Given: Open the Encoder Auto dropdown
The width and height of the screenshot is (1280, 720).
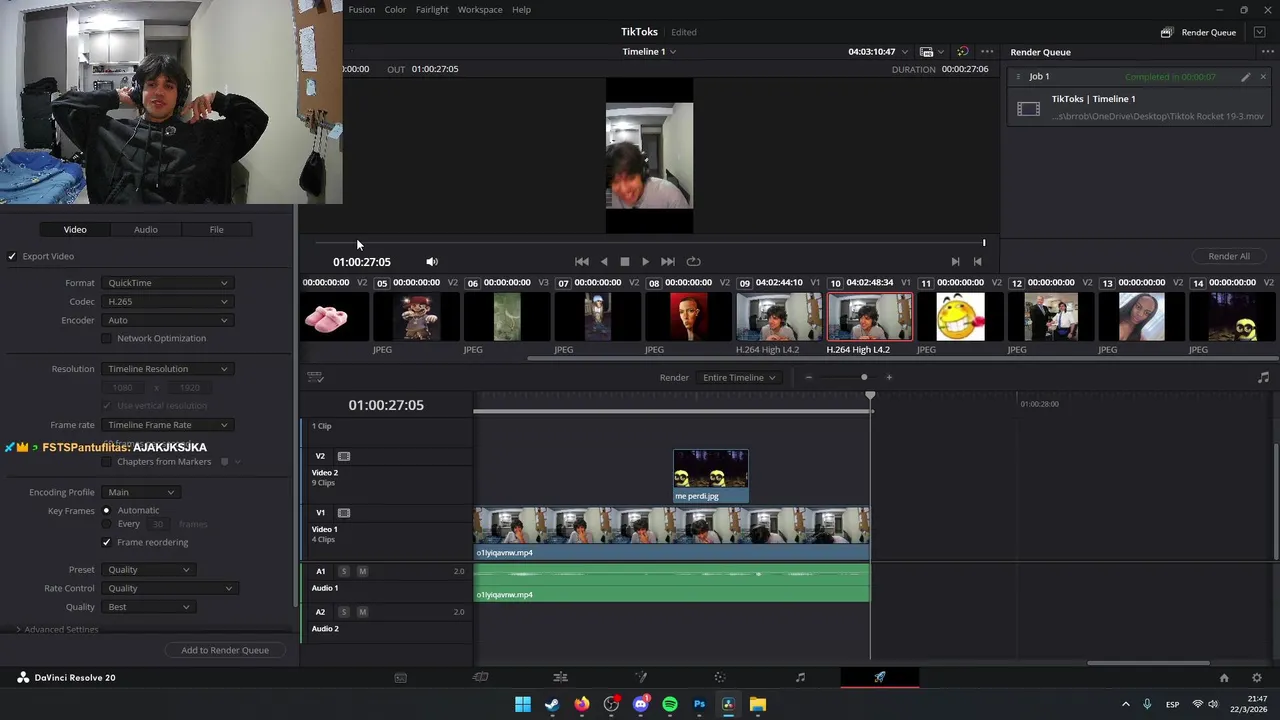Looking at the screenshot, I should 167,320.
